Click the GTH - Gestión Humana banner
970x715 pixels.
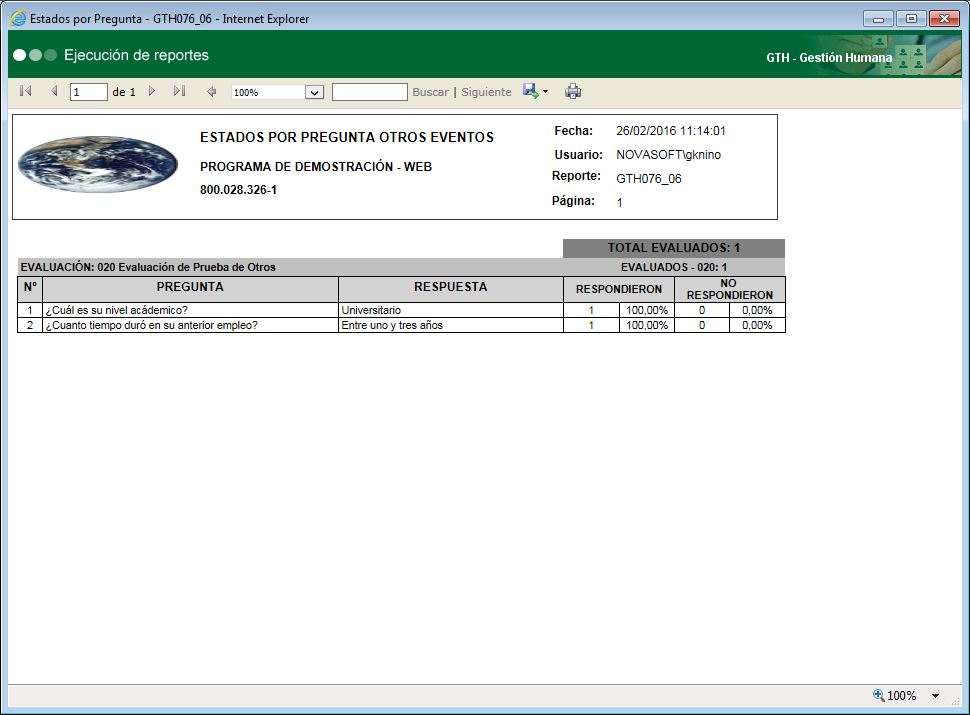pos(829,58)
